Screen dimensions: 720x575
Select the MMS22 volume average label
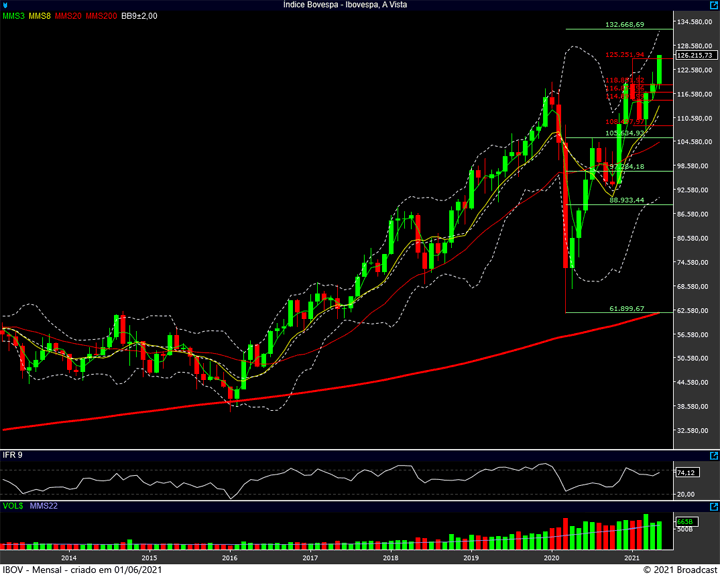click(42, 506)
